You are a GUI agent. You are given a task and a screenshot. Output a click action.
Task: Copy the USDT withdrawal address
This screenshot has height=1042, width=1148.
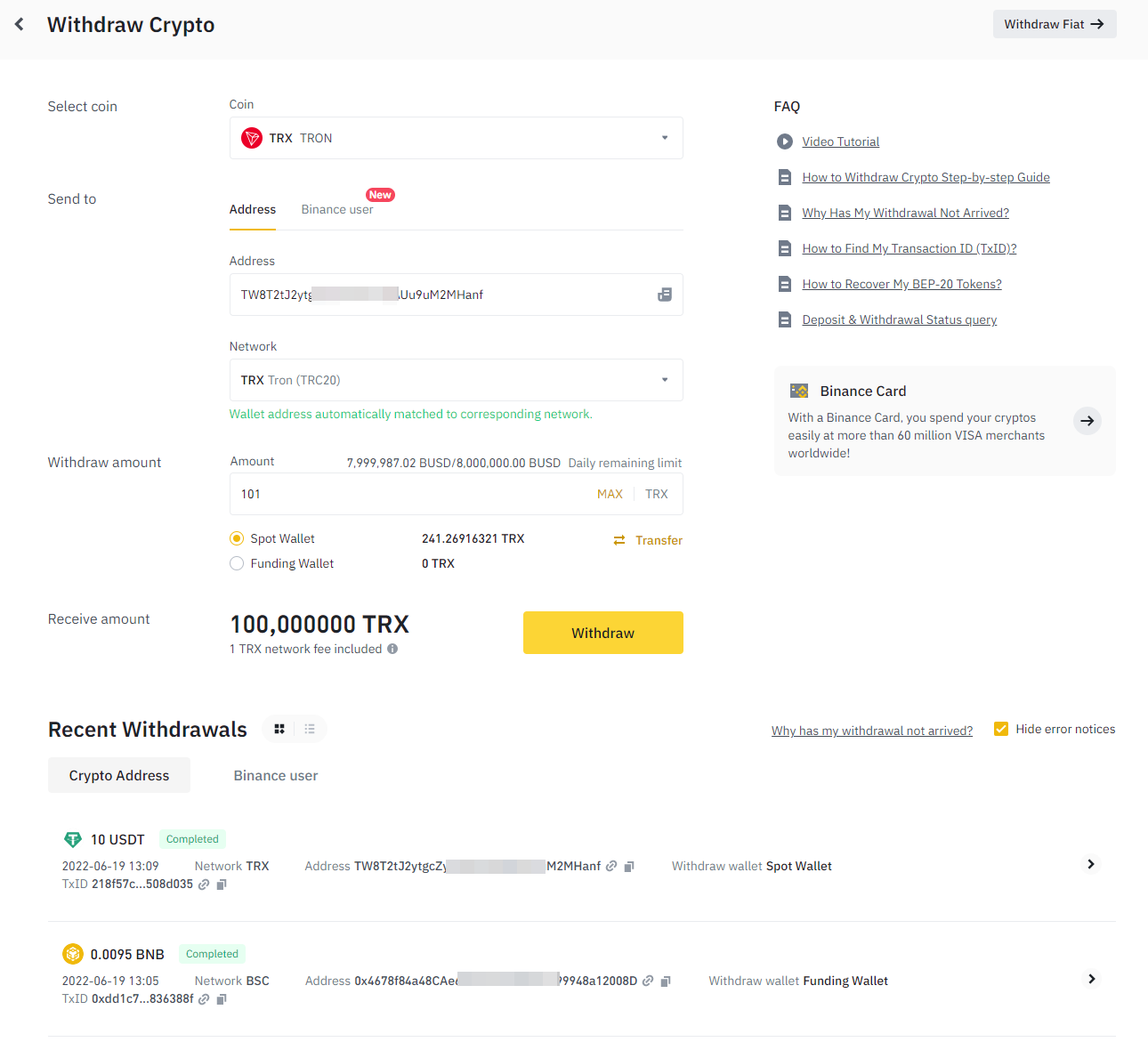(x=629, y=867)
